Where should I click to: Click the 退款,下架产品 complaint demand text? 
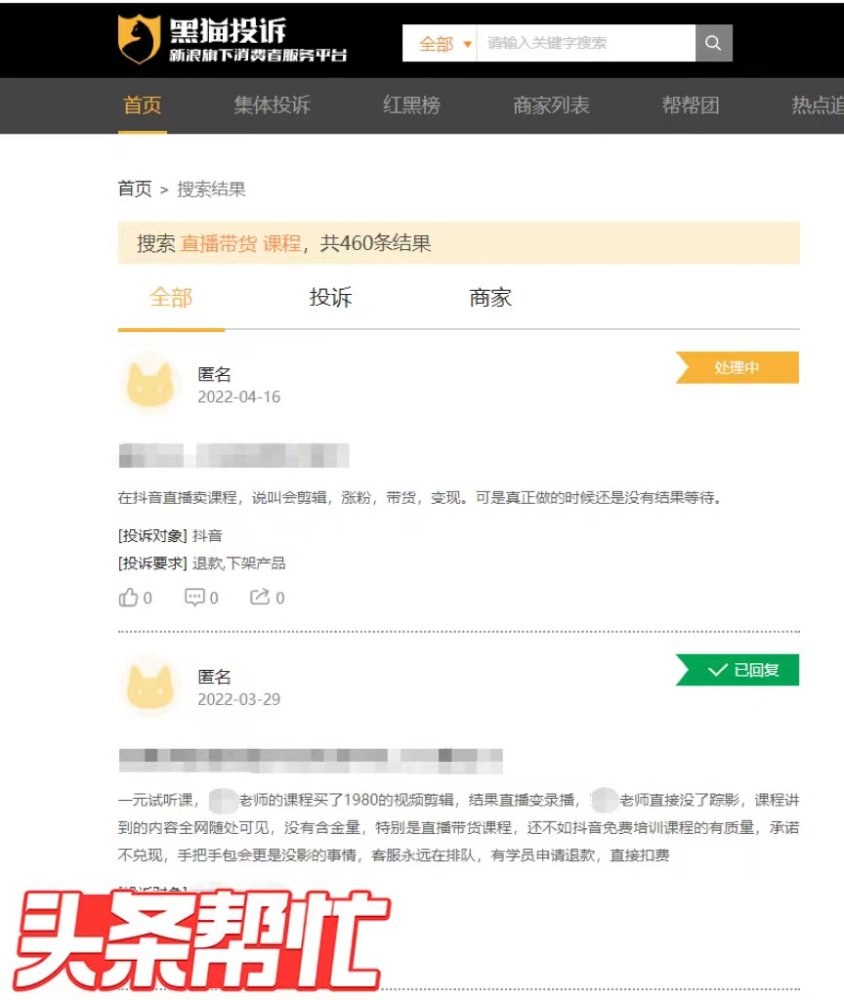coord(239,563)
